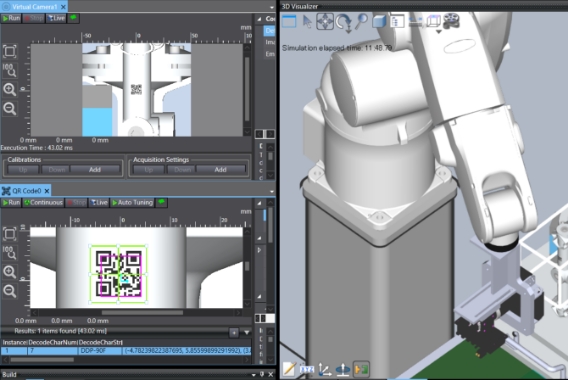This screenshot has height=380, width=568.
Task: Toggle Live mode in Virtual Camera1
Action: click(x=56, y=18)
